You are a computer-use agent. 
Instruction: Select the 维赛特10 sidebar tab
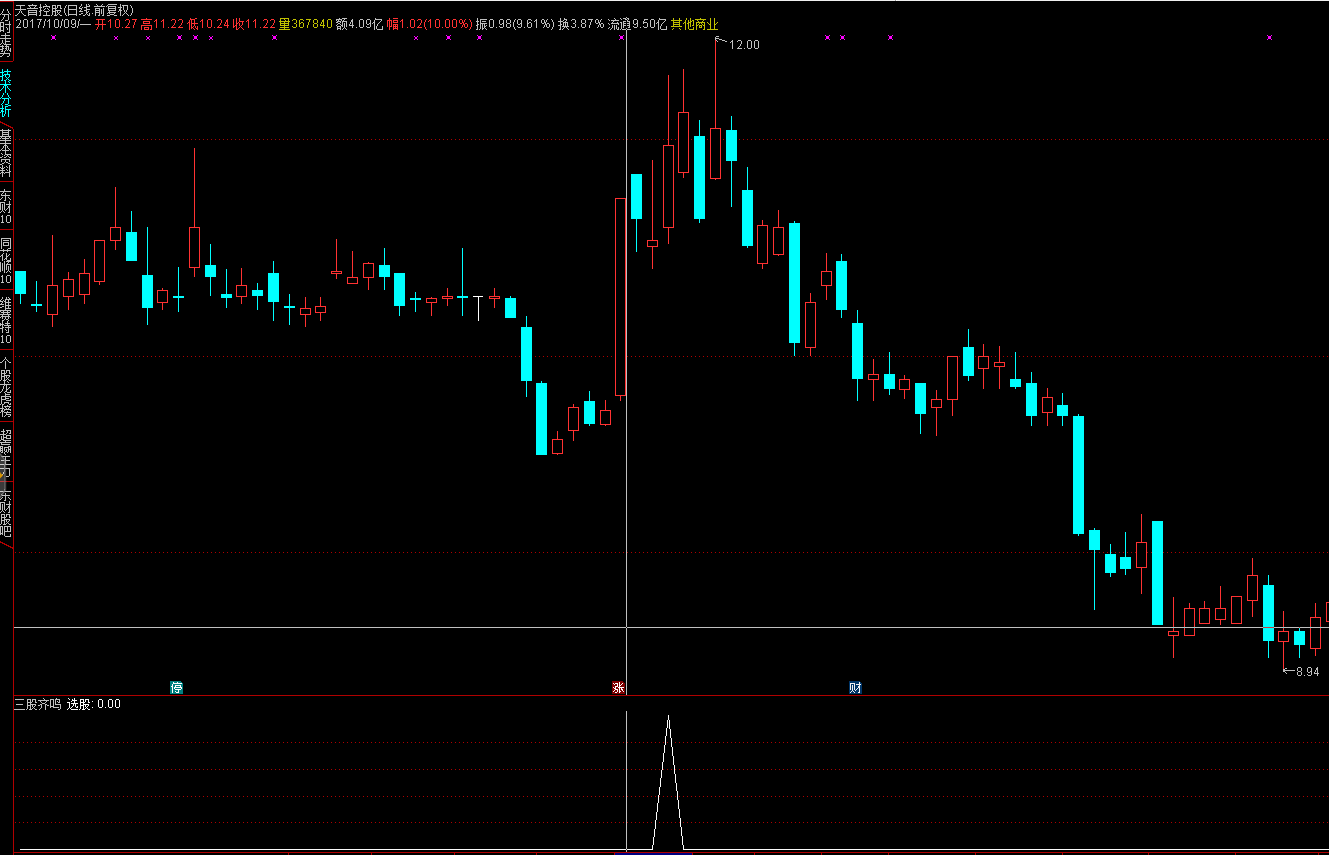(6, 320)
